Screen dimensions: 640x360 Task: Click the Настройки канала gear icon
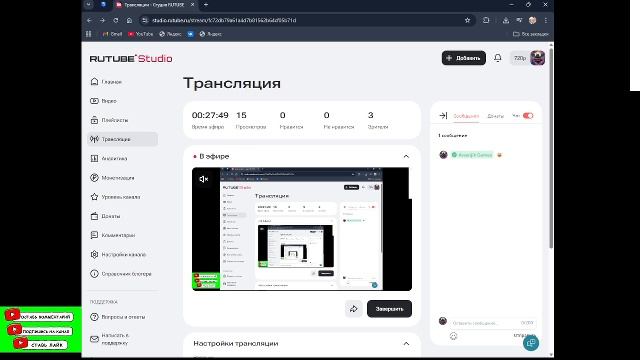[x=94, y=254]
